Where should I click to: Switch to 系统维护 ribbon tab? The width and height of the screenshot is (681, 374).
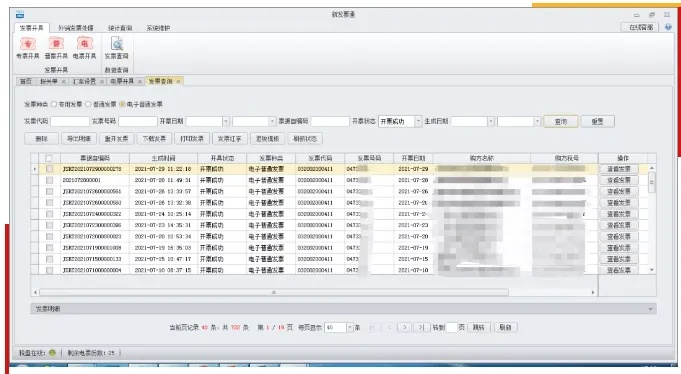(x=158, y=28)
